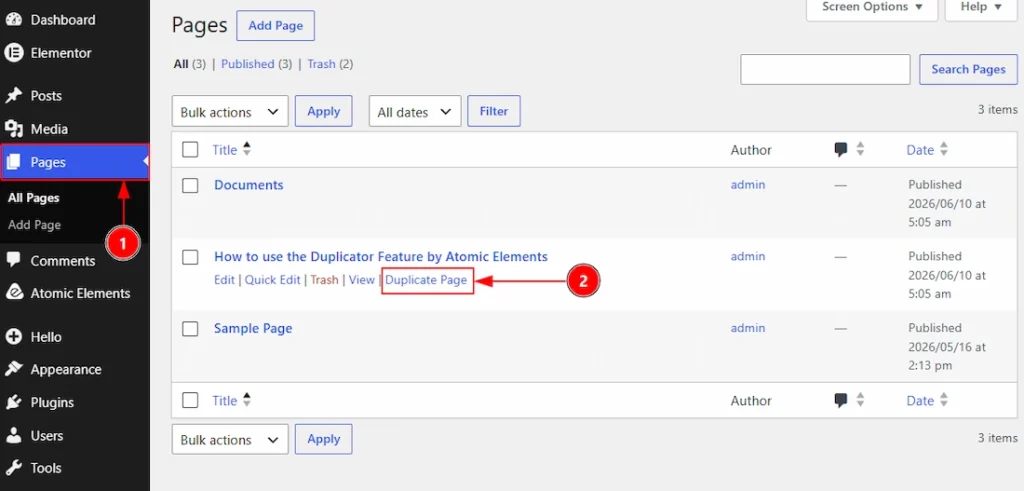Click the Date link in table footer
This screenshot has height=491, width=1024.
coord(920,401)
